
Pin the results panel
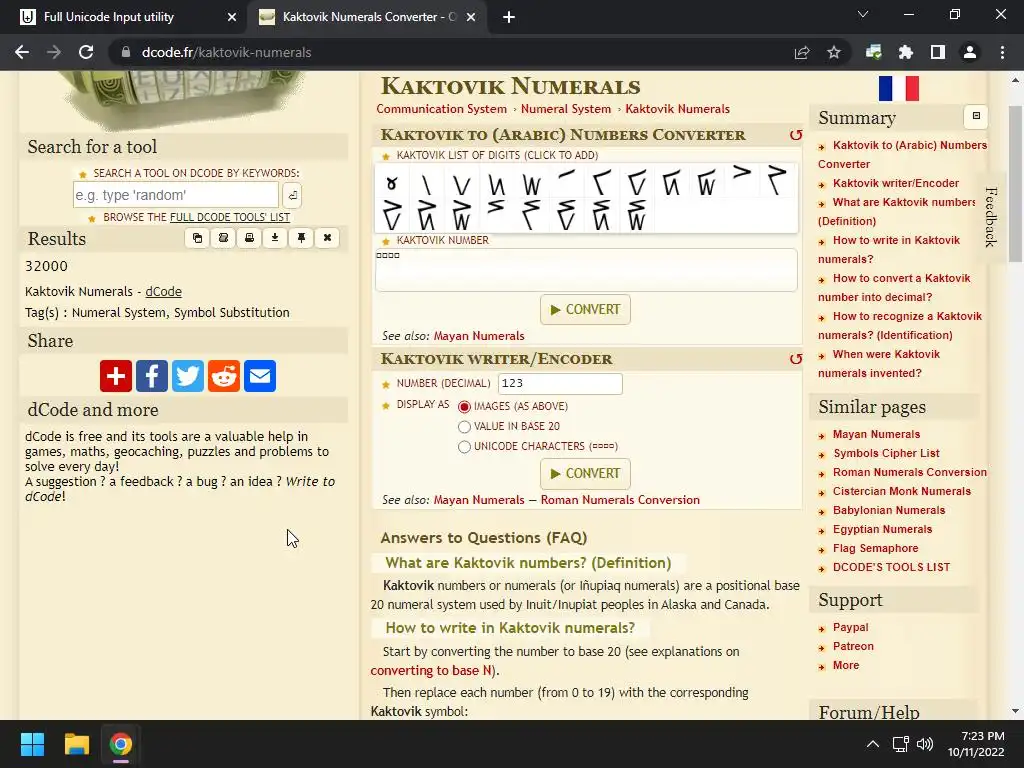(x=301, y=238)
